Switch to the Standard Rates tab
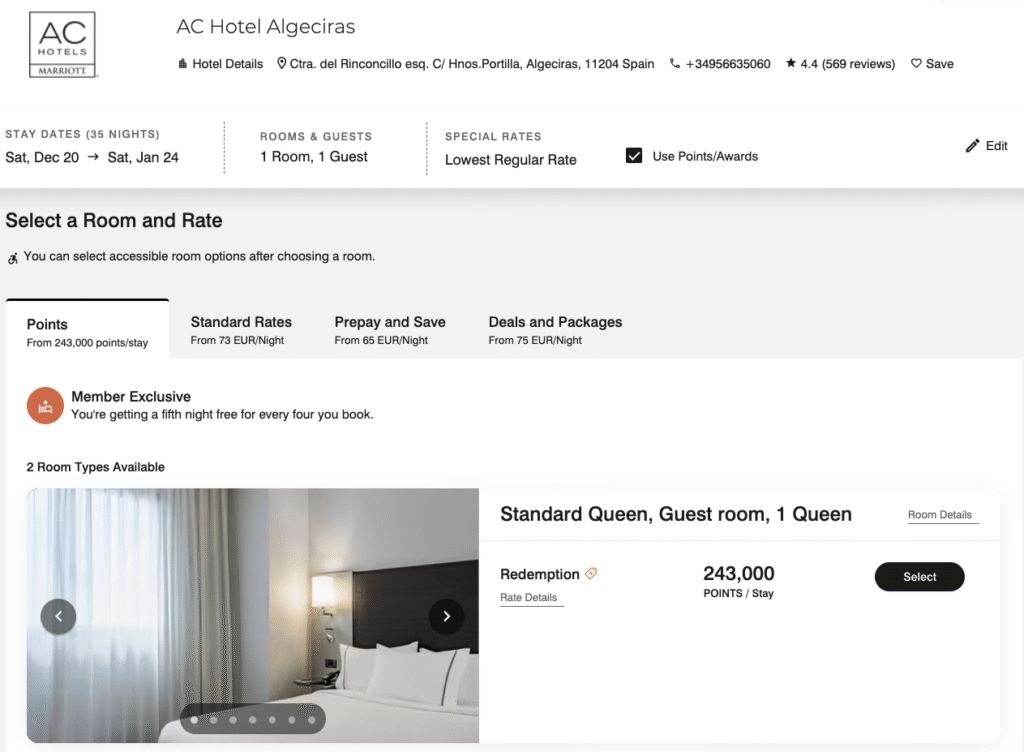The image size is (1024, 752). pos(240,321)
